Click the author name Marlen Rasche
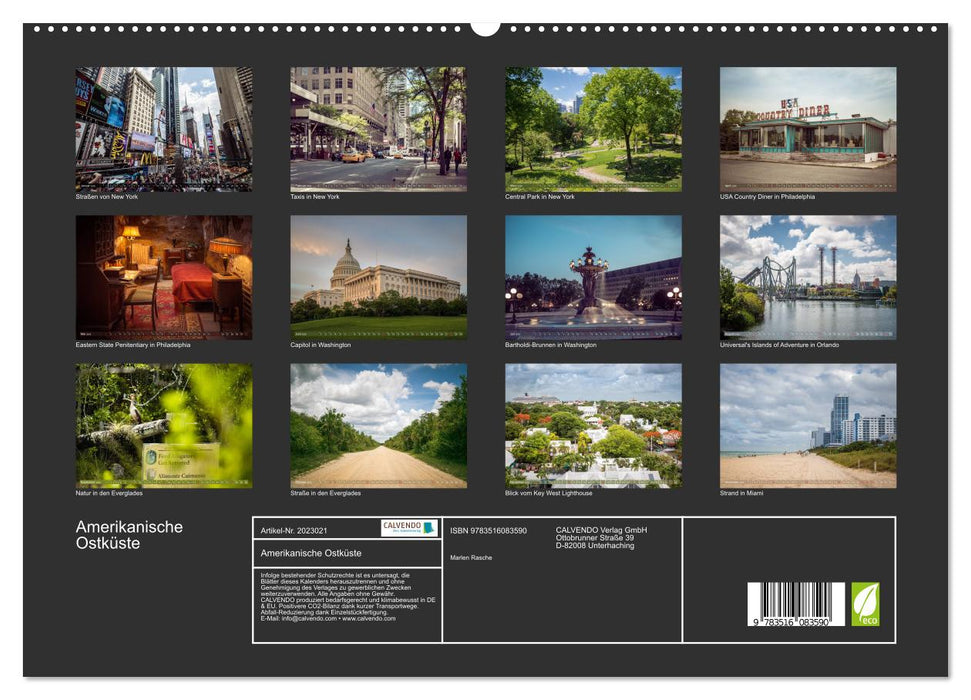The width and height of the screenshot is (971, 700). pos(471,557)
